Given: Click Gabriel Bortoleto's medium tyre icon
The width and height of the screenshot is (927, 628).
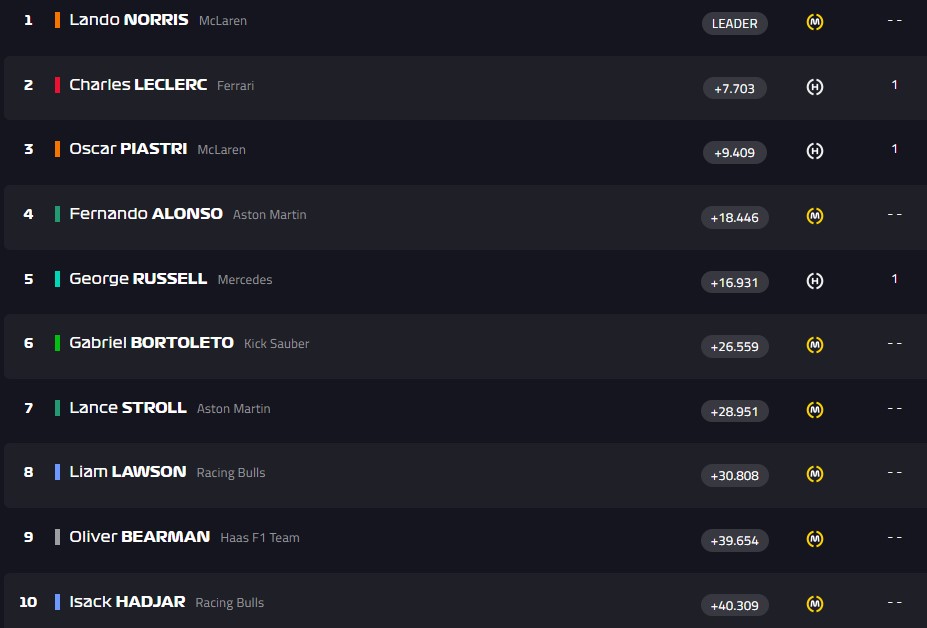Looking at the screenshot, I should (x=815, y=345).
